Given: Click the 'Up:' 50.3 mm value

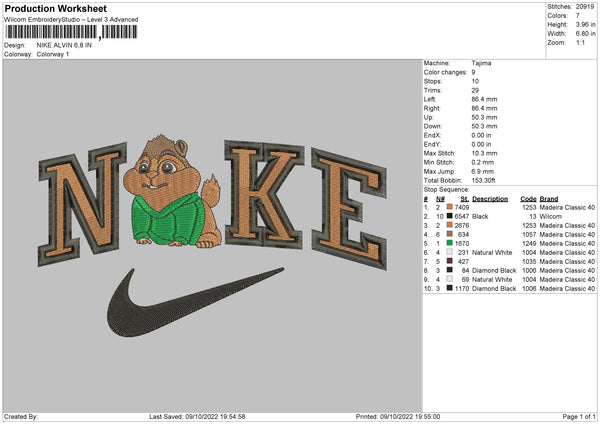Looking at the screenshot, I should click(484, 117).
